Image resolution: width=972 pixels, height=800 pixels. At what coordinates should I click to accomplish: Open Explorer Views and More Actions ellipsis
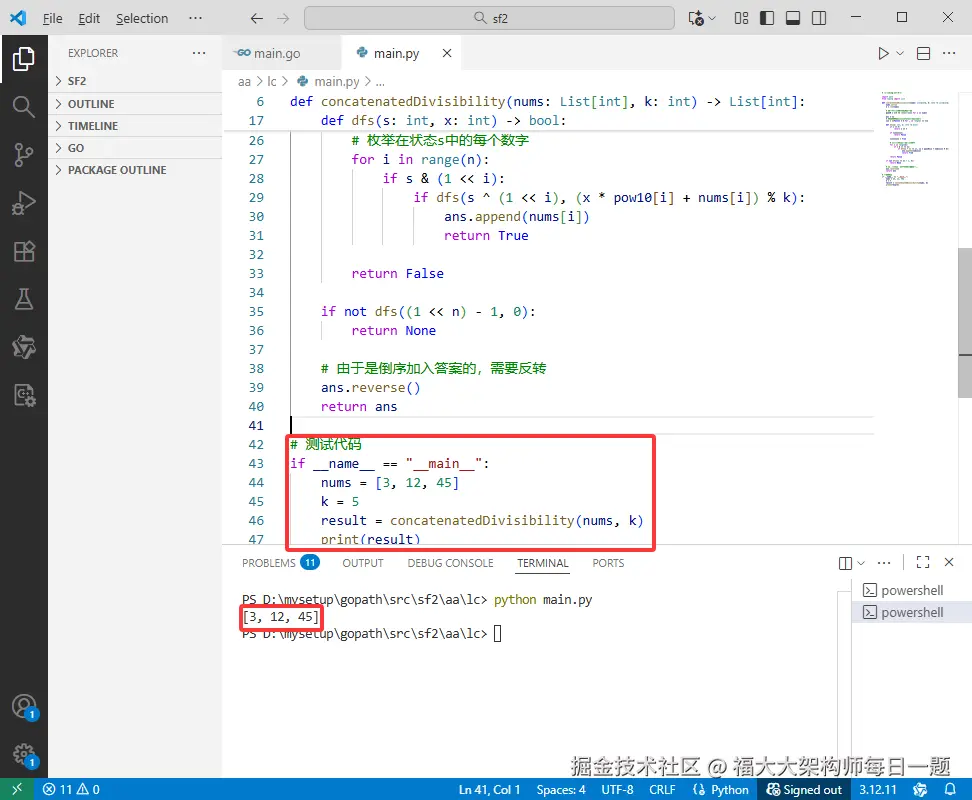(198, 53)
